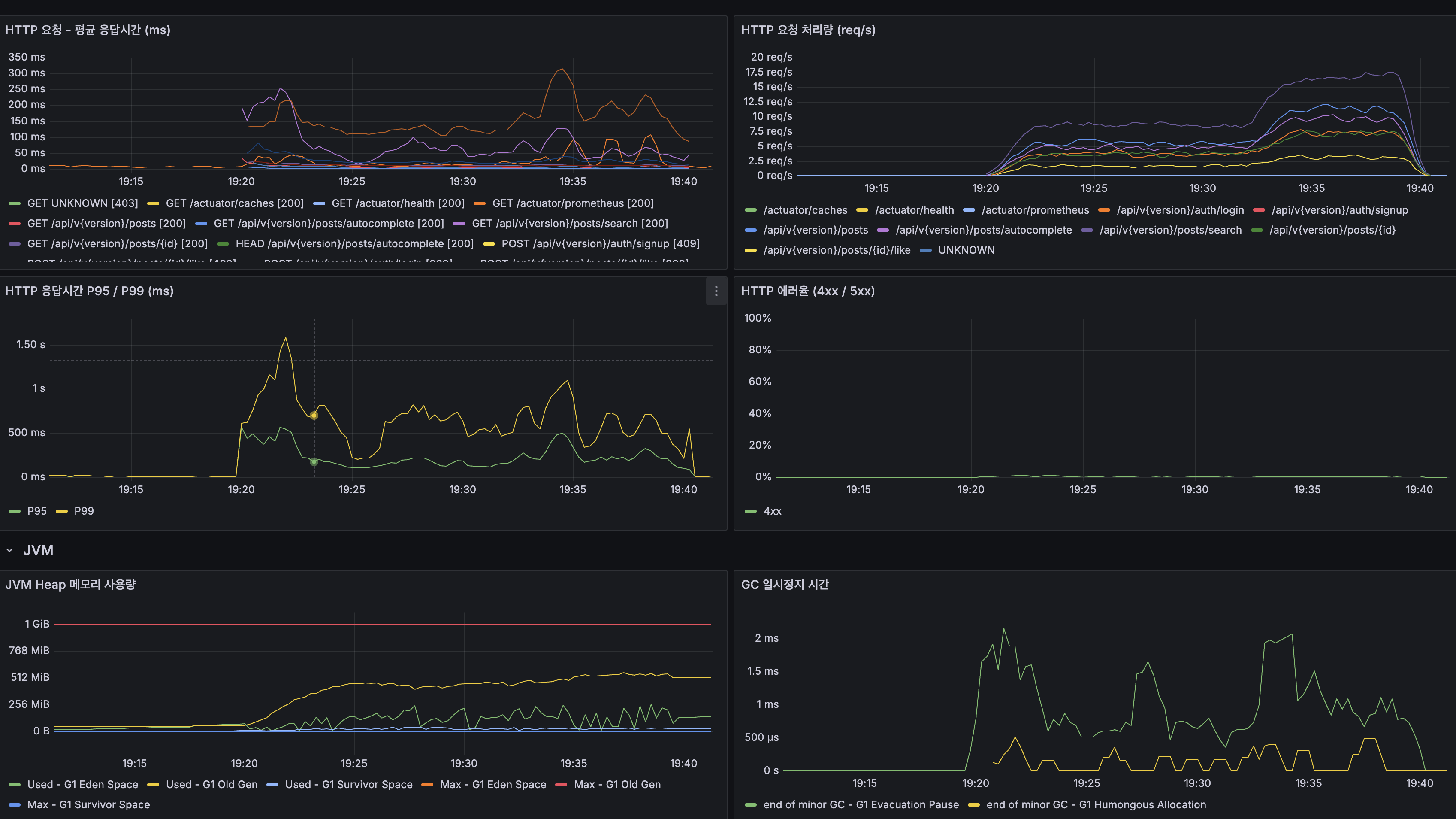Toggle 'Max - G1 Survivor Space' legend item
Screen dimensions: 1456x819
tap(88, 804)
